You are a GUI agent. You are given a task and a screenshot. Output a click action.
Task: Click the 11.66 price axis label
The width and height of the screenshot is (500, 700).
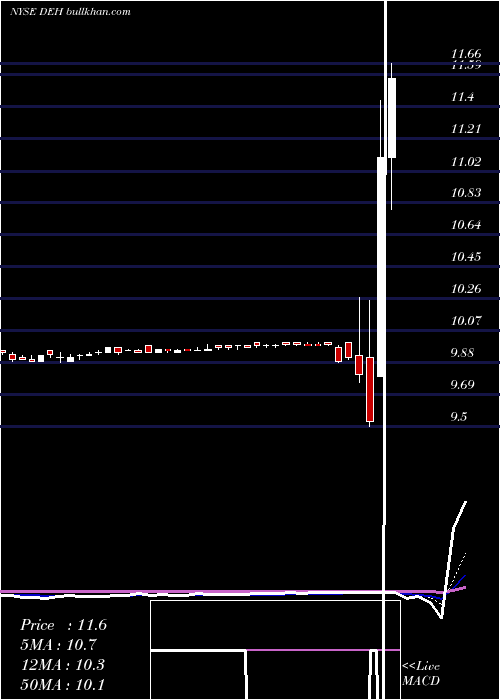466,54
